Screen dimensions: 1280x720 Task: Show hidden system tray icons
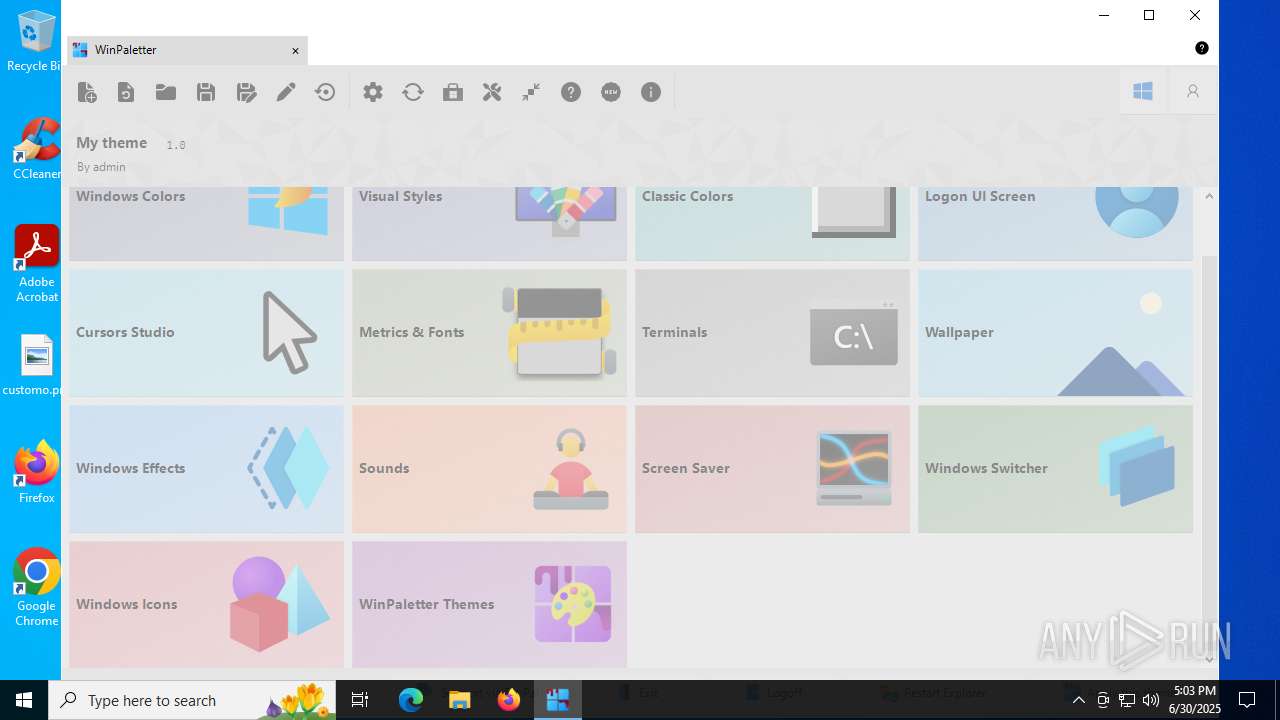tap(1078, 700)
